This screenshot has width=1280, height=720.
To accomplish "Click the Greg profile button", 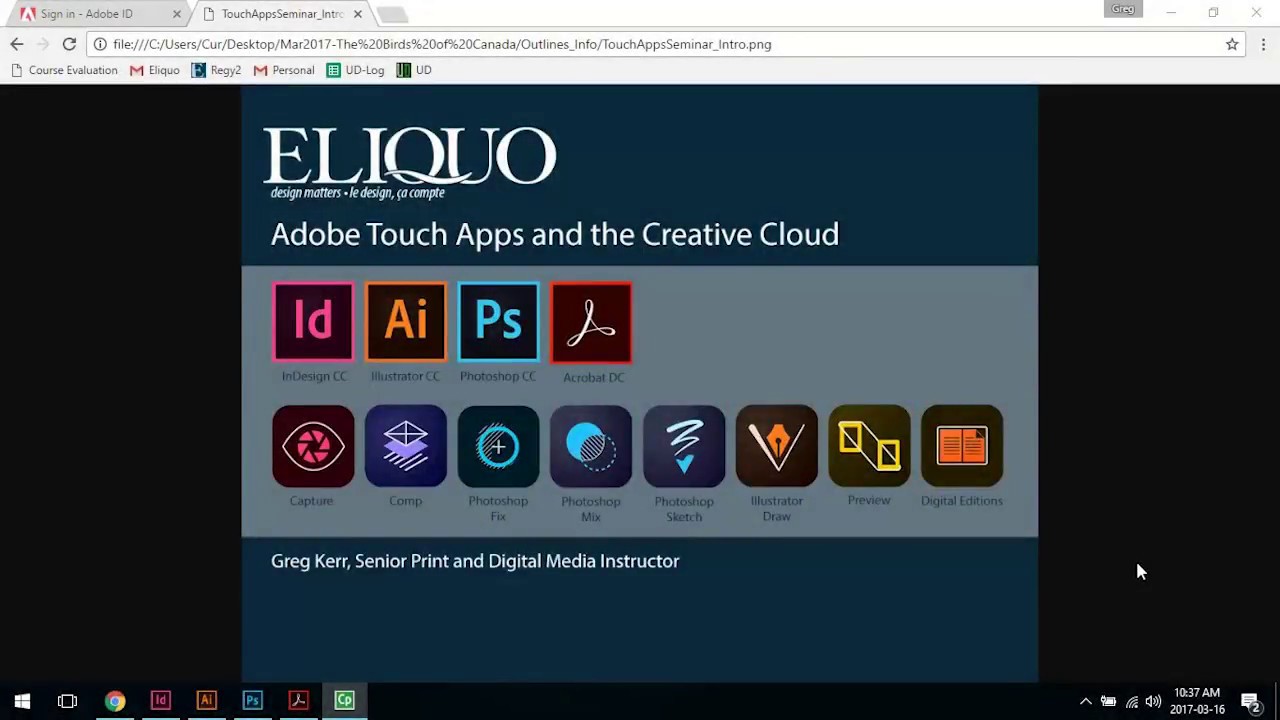I will point(1123,9).
